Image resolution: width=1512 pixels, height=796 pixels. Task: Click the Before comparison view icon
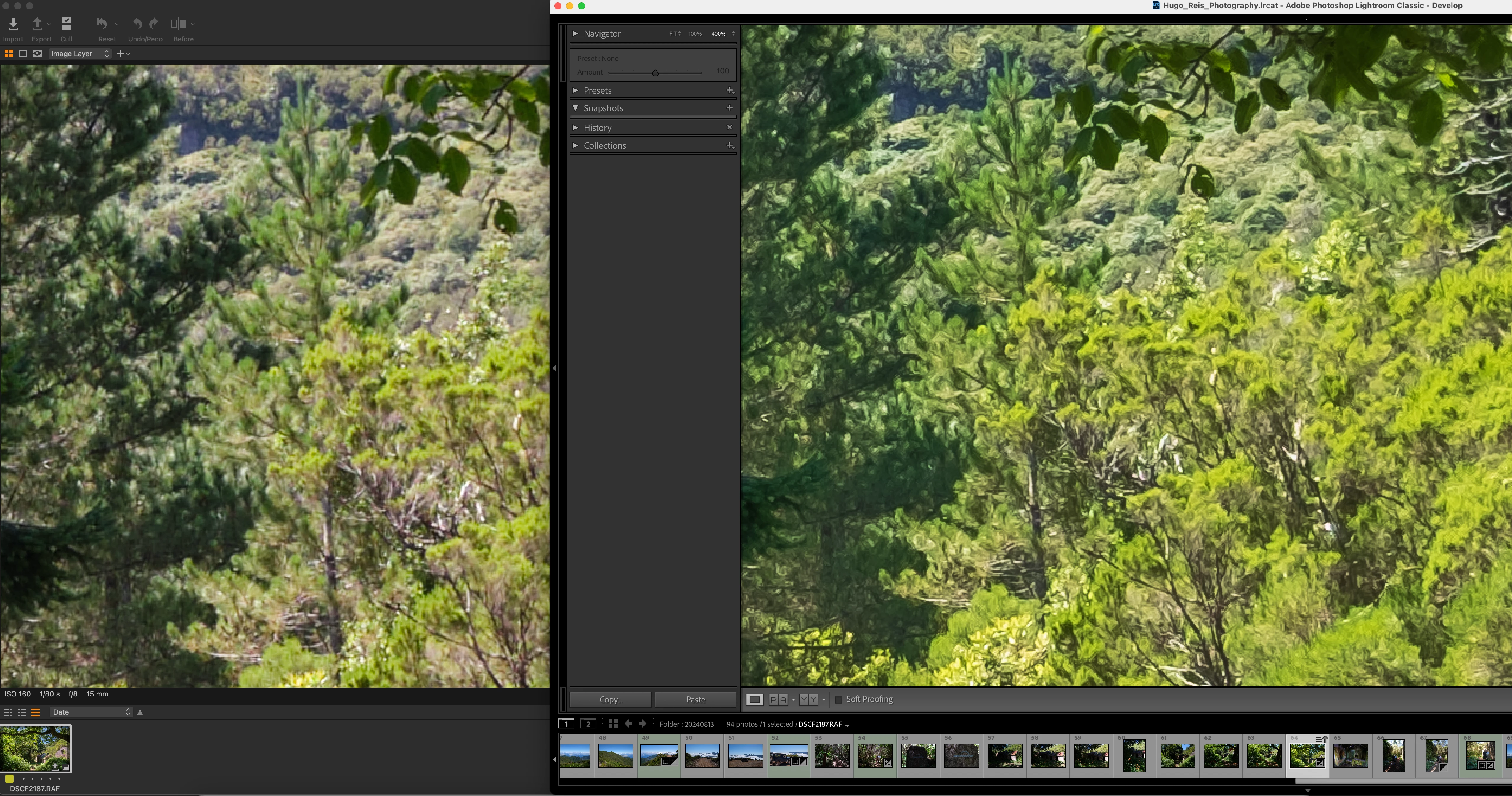[178, 24]
